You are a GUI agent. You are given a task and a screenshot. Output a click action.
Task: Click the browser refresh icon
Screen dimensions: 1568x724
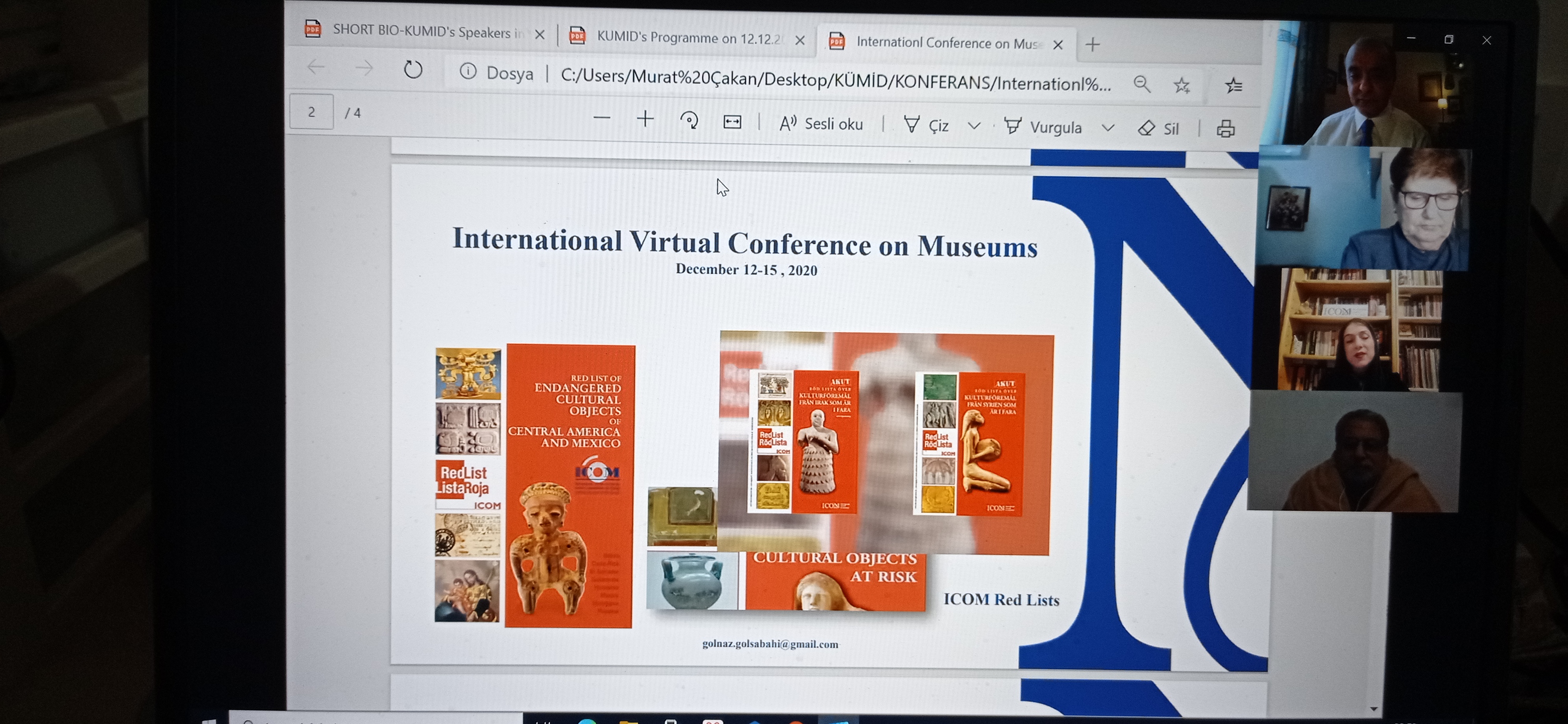tap(413, 69)
